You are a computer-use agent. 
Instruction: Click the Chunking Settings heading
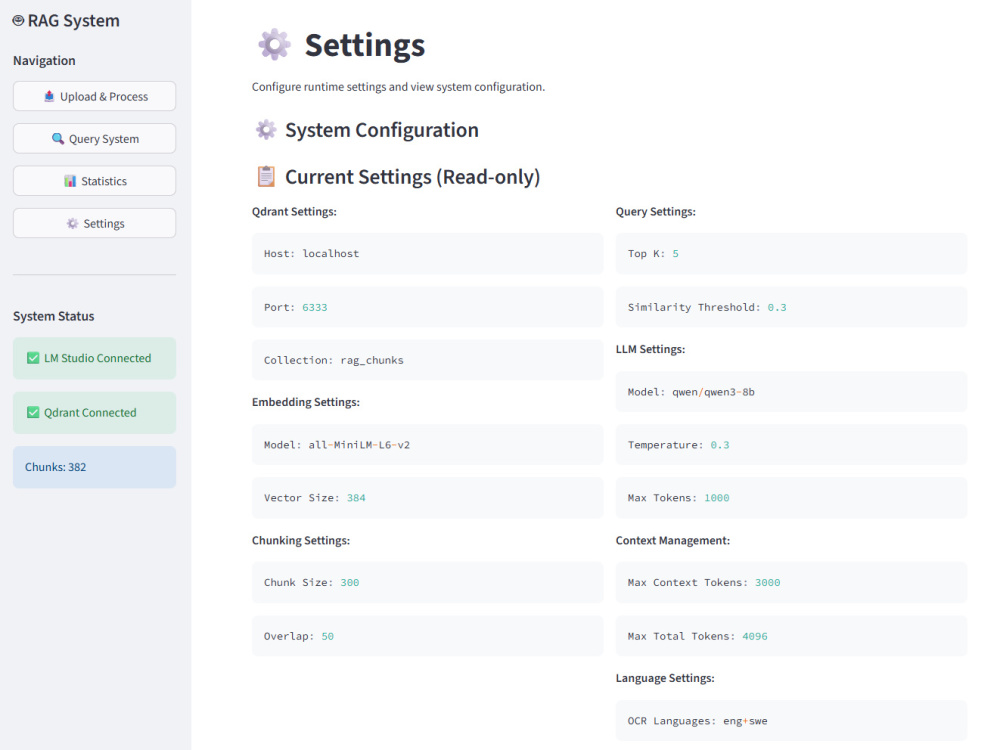tap(301, 541)
